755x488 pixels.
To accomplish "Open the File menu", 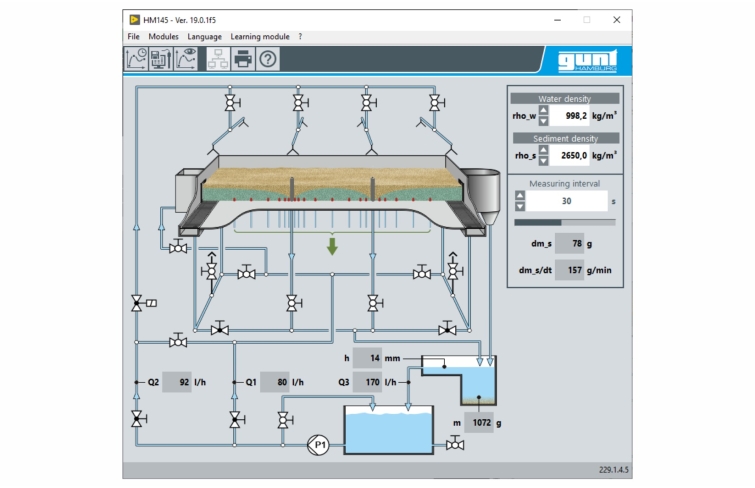I will coord(133,37).
